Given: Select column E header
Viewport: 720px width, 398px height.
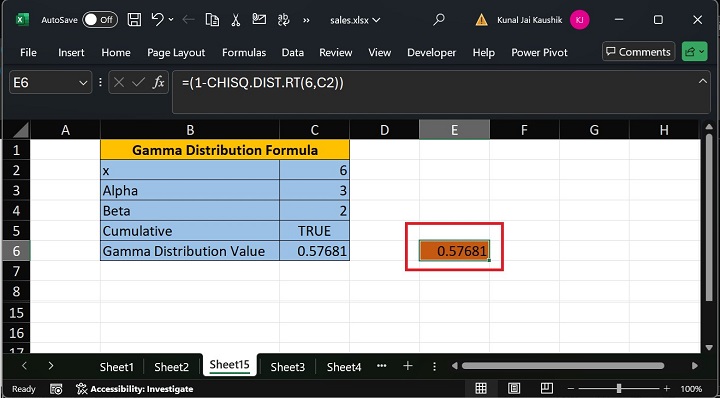Looking at the screenshot, I should [454, 130].
